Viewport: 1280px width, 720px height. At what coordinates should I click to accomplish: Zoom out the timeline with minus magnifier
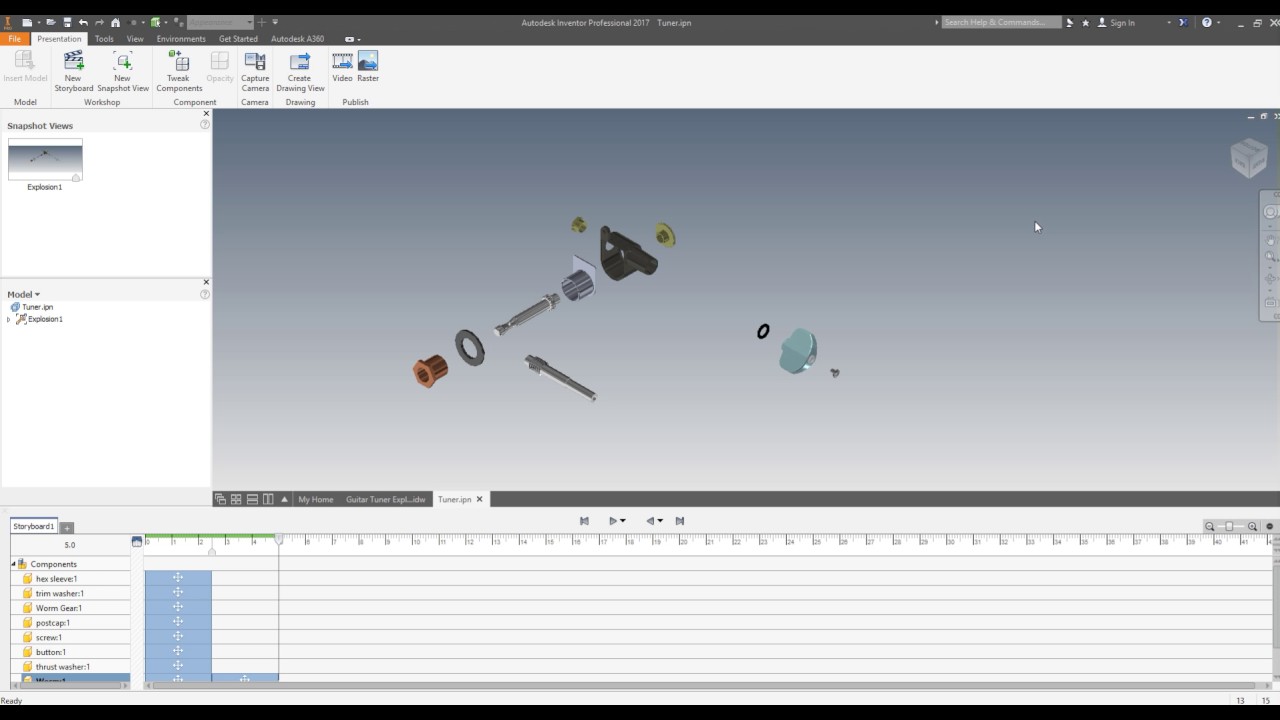[x=1210, y=527]
